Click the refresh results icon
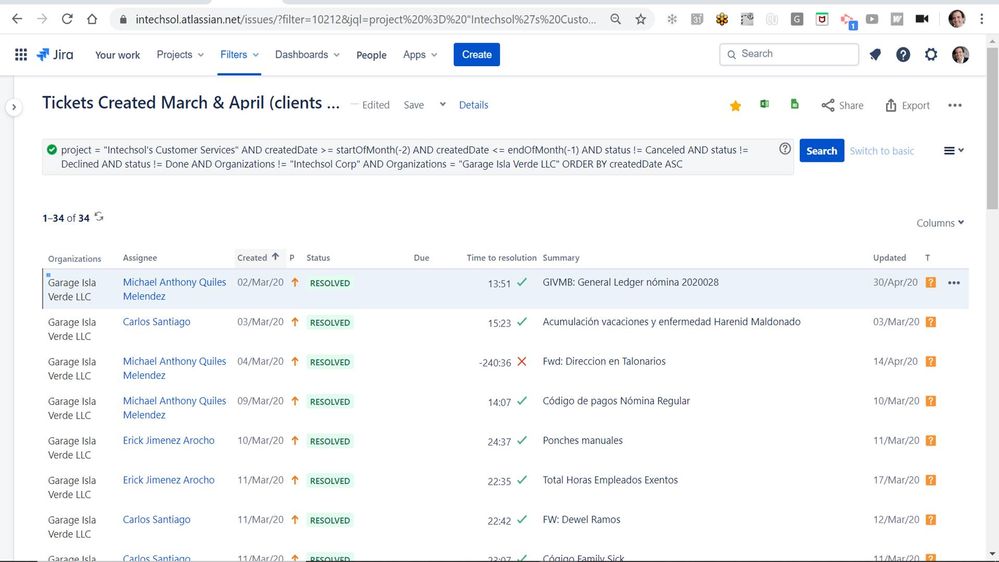This screenshot has height=562, width=999. tap(99, 217)
